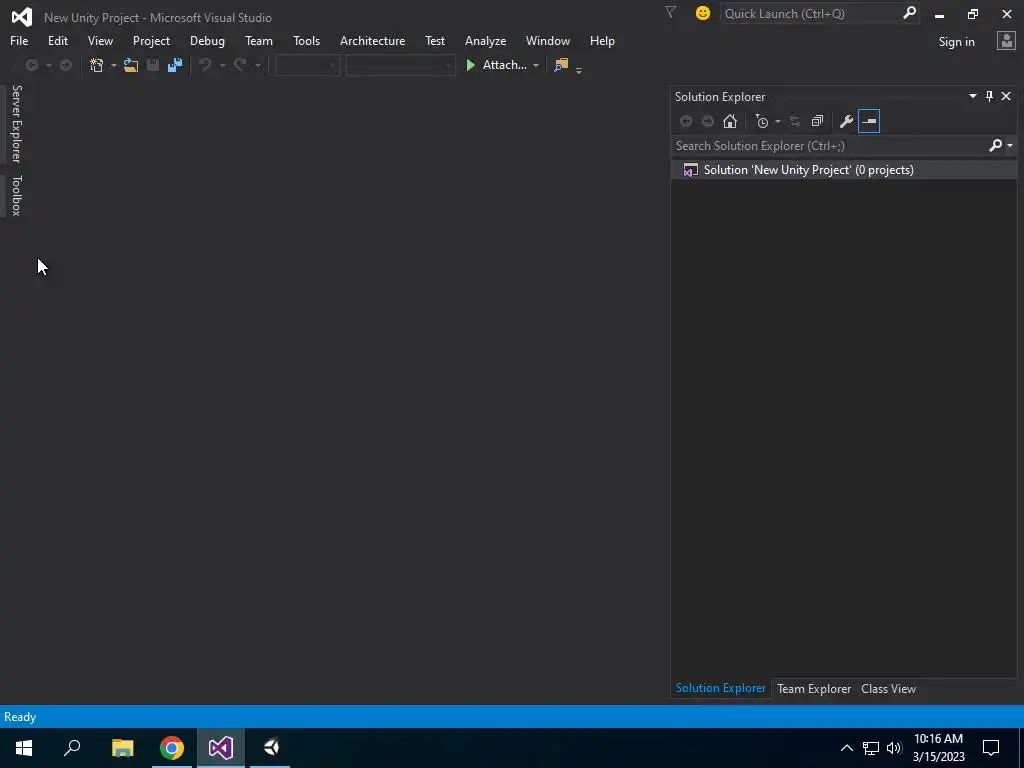This screenshot has height=768, width=1024.
Task: Switch to the Class View tab
Action: [888, 688]
